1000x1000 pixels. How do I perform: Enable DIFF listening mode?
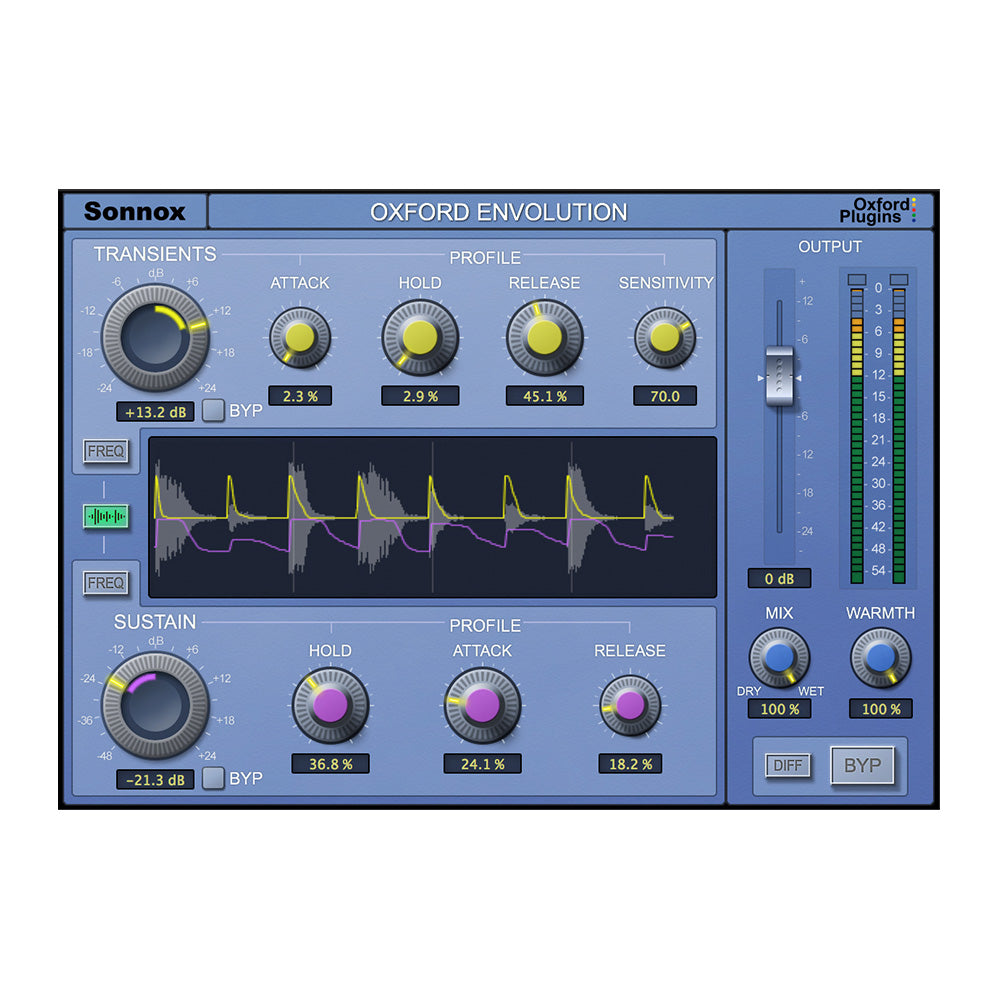pyautogui.click(x=788, y=765)
